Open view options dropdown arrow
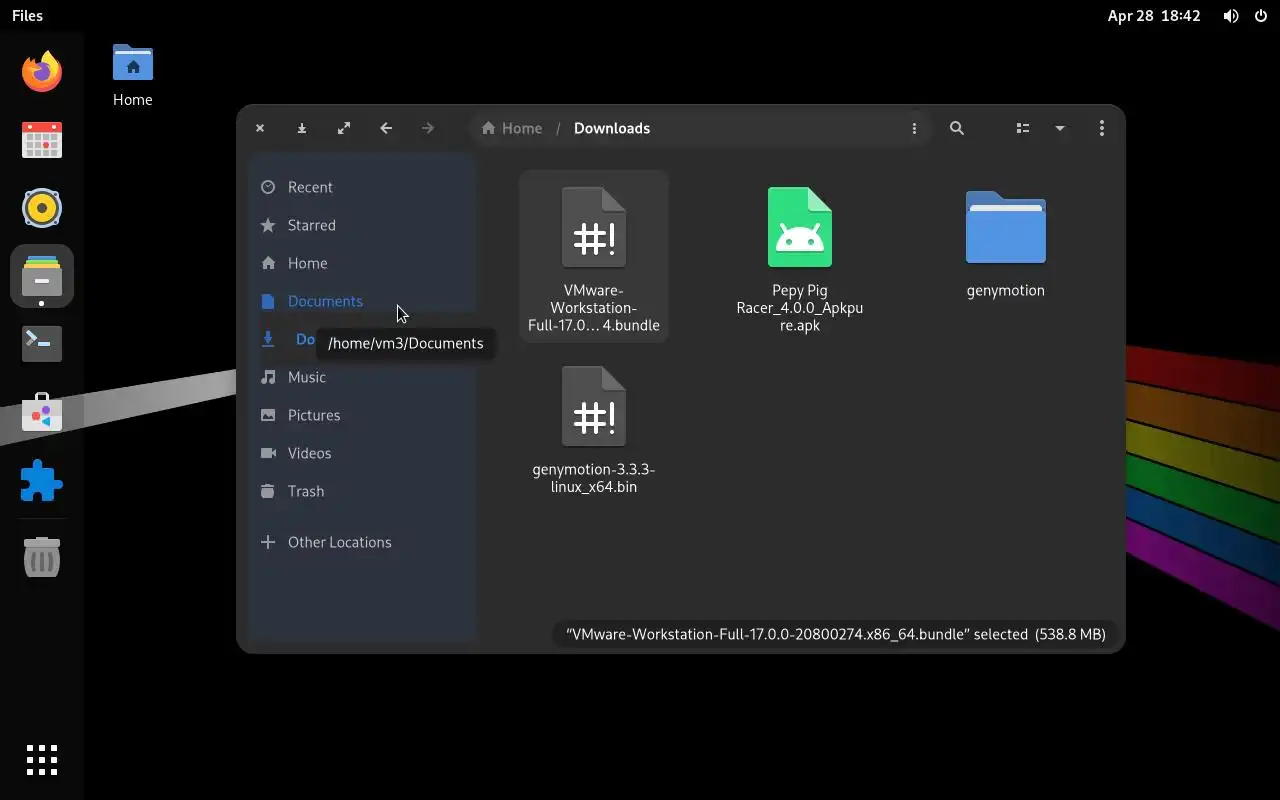 1060,128
